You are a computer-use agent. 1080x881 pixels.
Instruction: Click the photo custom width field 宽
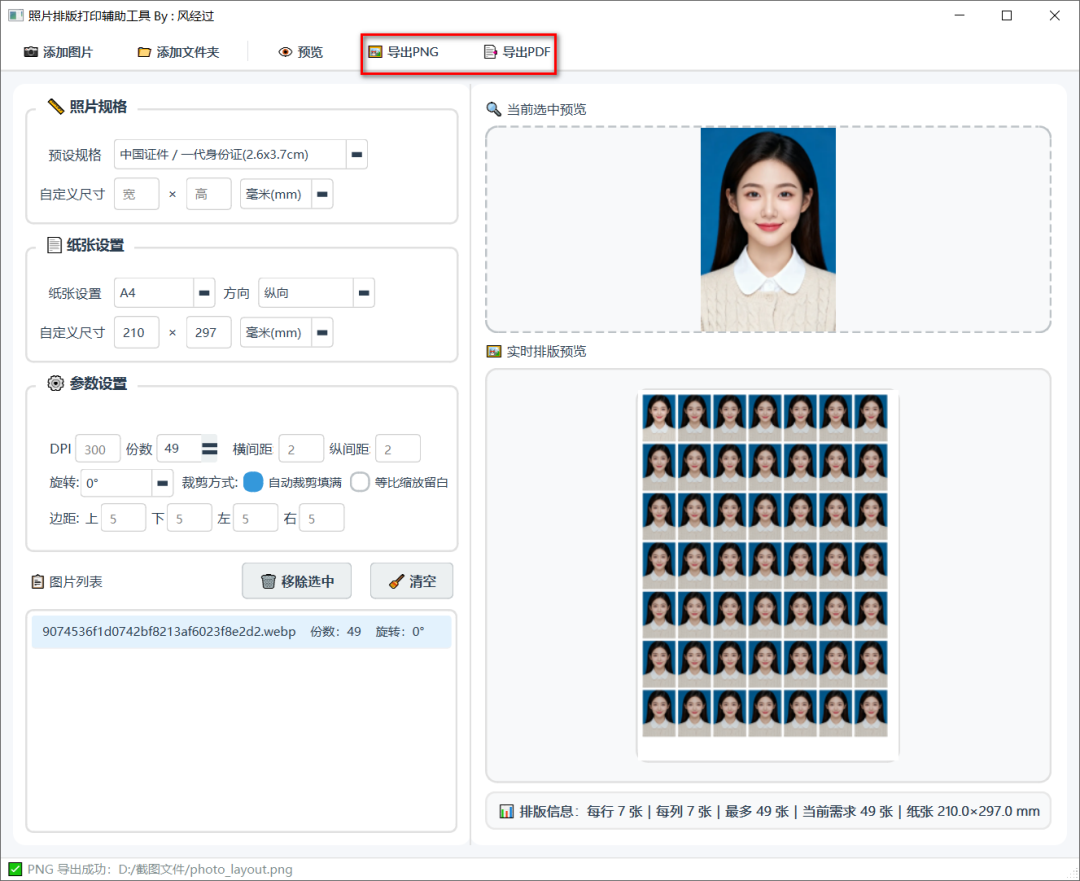coord(136,194)
